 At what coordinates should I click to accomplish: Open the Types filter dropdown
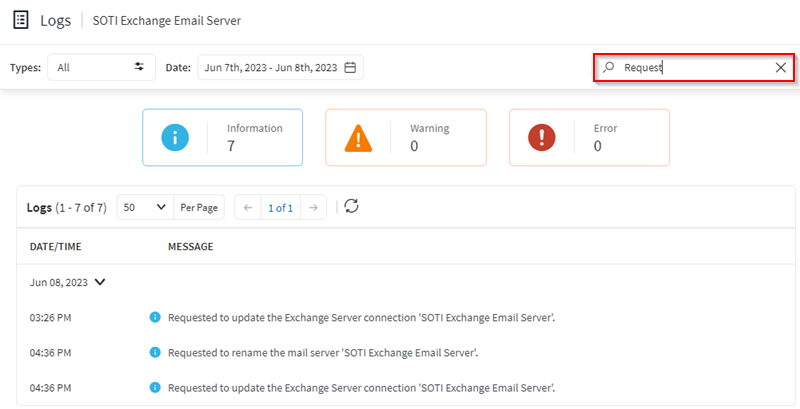point(100,68)
